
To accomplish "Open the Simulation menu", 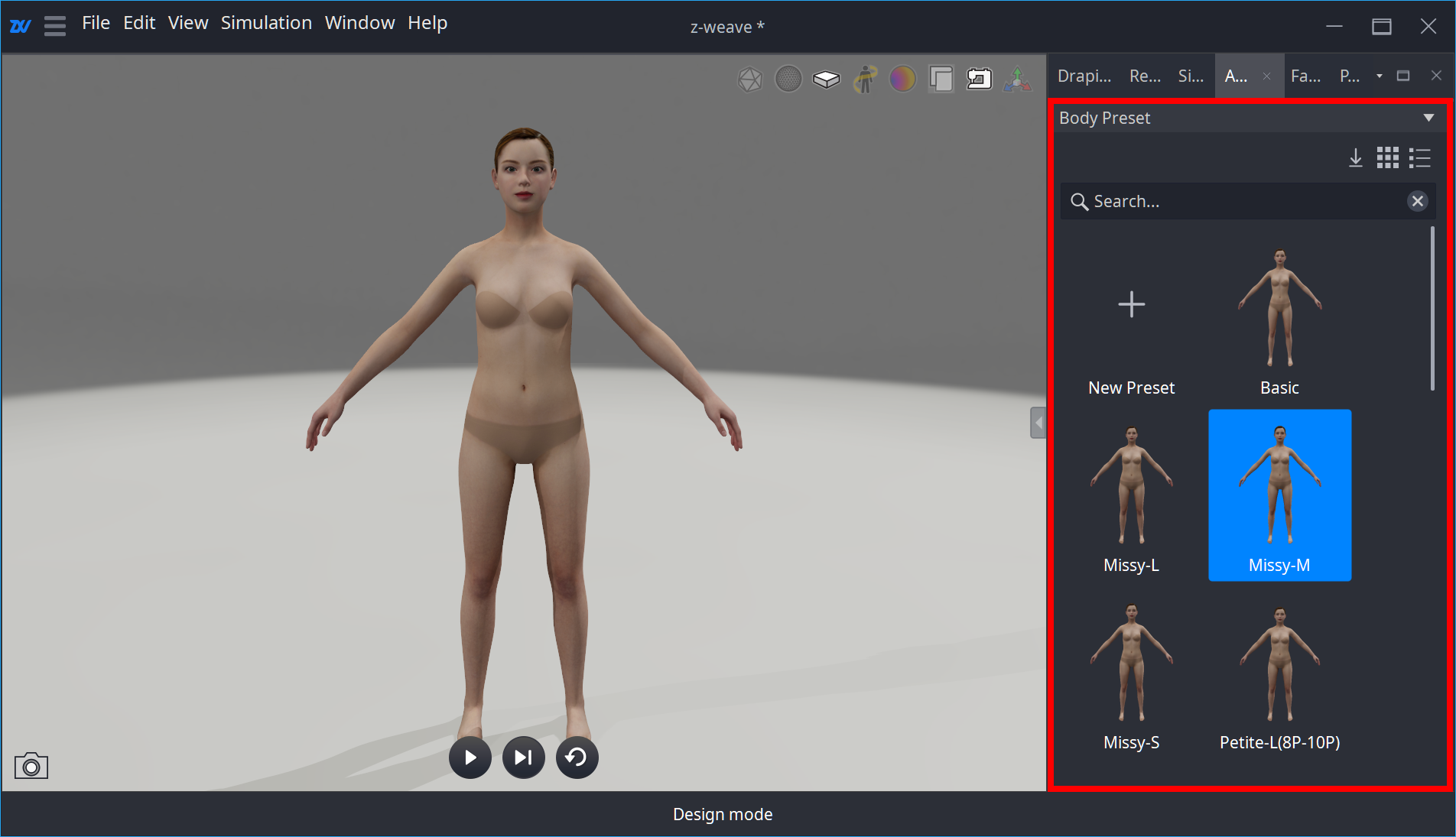I will tap(266, 23).
